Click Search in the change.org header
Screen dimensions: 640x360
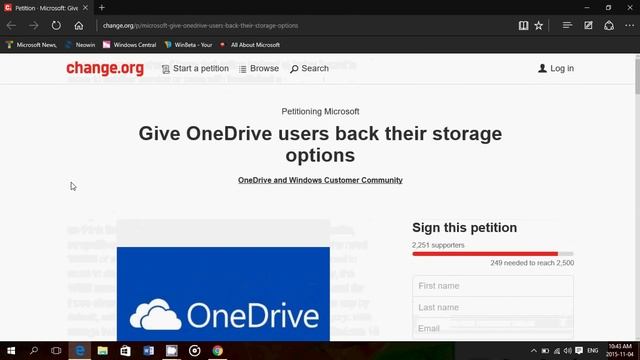point(309,69)
